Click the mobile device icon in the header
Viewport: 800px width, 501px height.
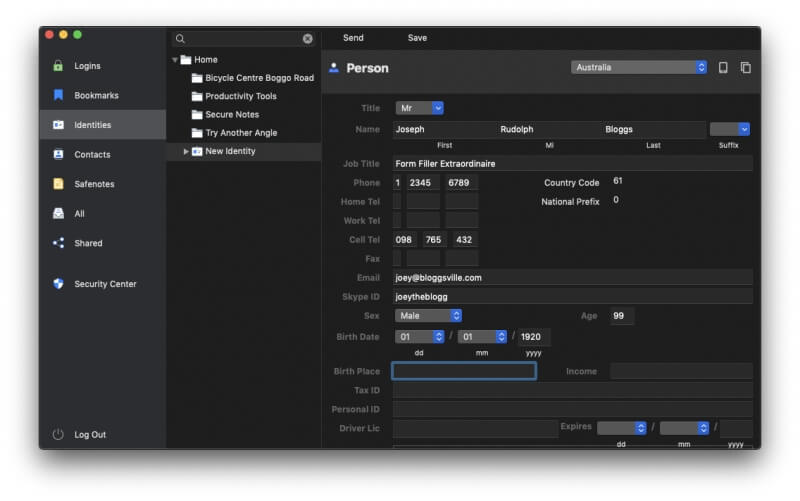point(723,67)
